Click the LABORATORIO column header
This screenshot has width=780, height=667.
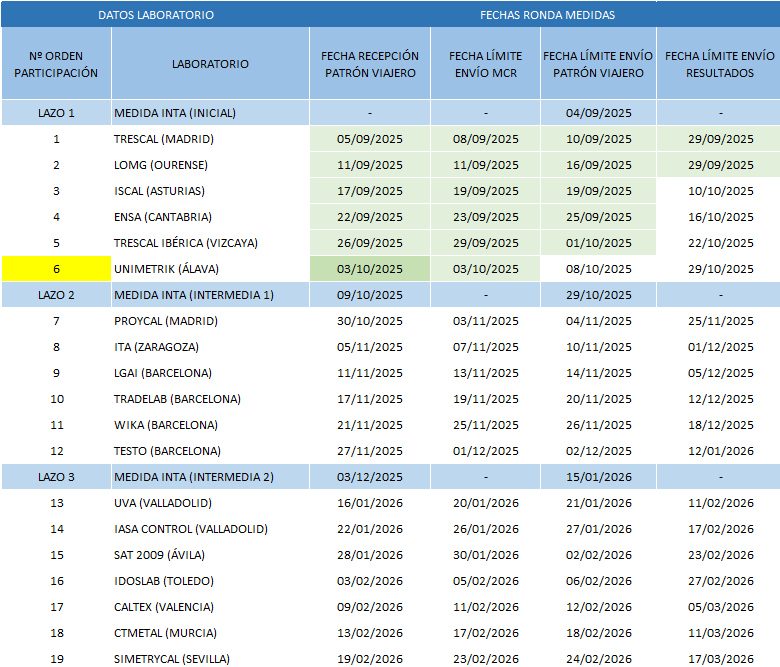[210, 64]
